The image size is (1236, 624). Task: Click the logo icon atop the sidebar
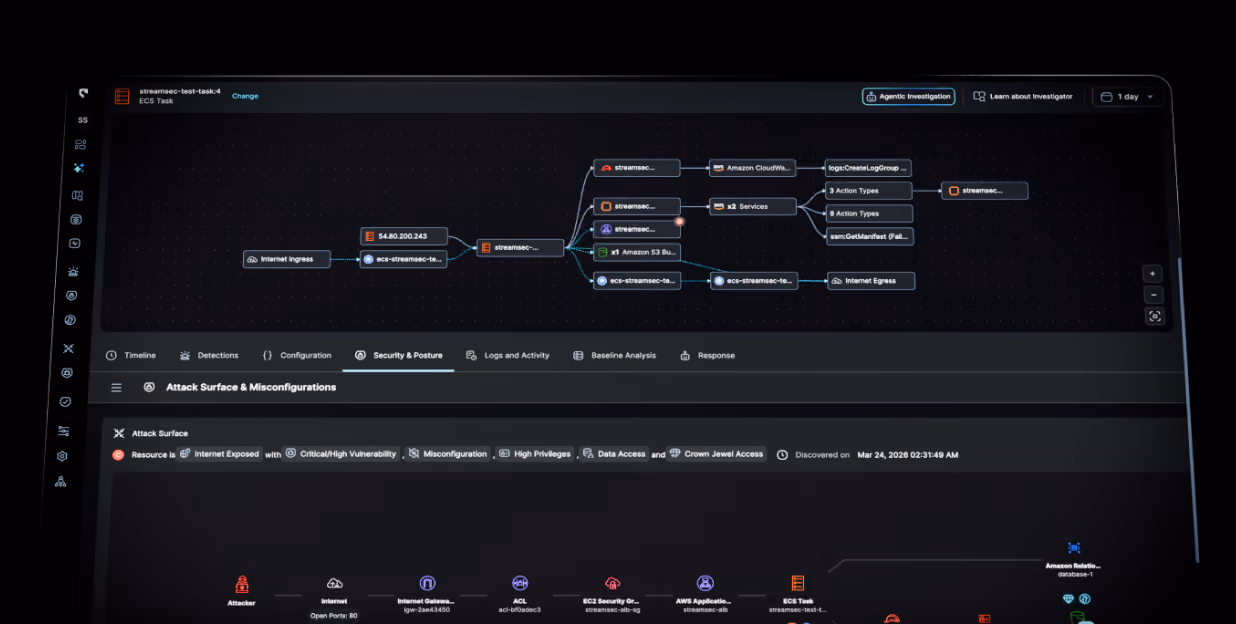pos(84,93)
